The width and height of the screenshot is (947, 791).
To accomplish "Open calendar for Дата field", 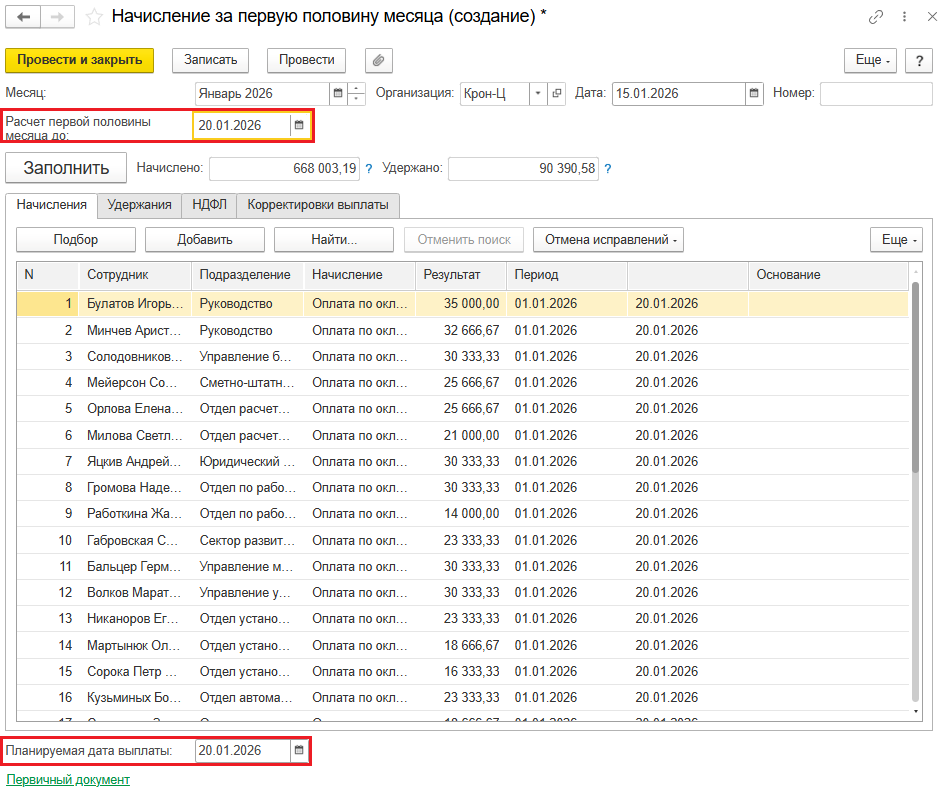I will click(754, 93).
